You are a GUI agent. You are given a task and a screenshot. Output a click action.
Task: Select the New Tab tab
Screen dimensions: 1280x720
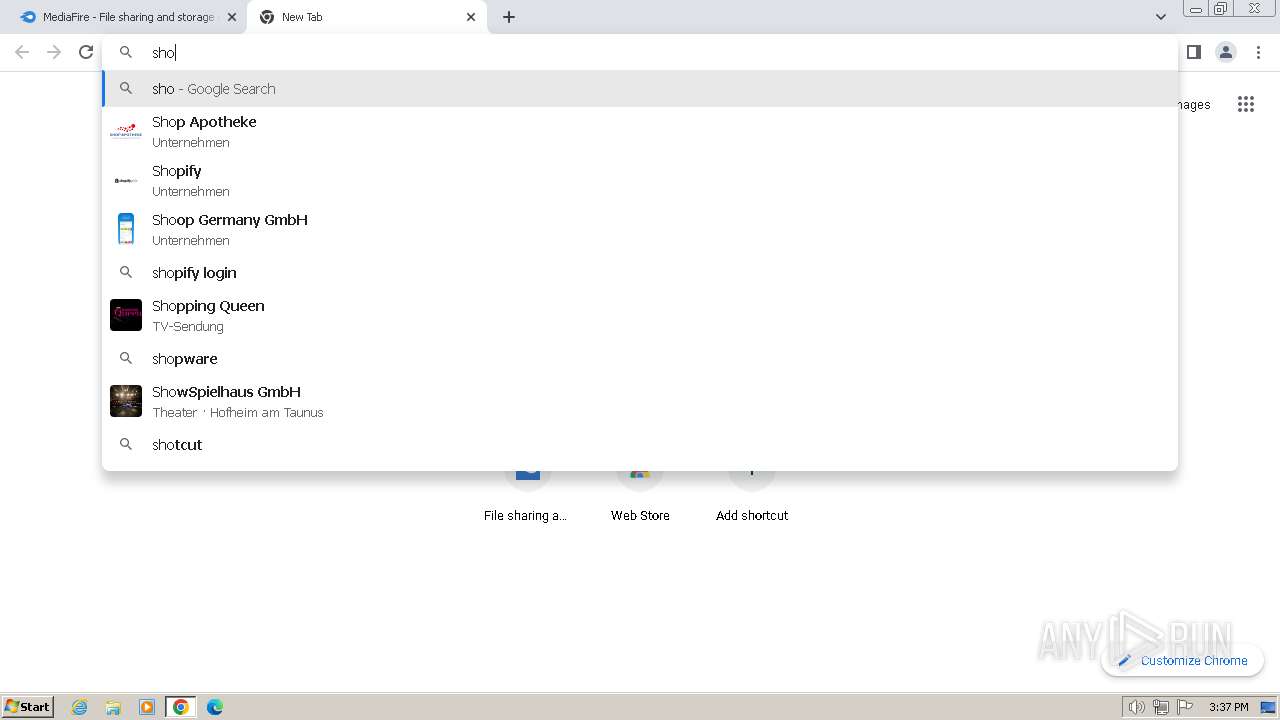point(367,17)
